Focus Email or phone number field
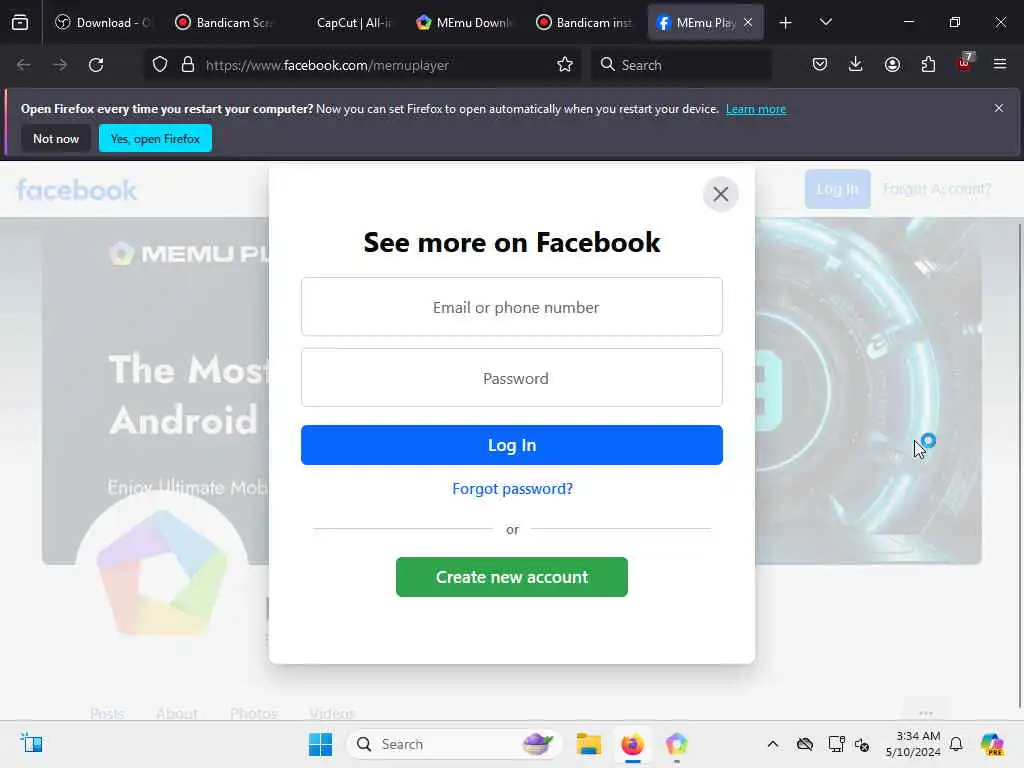Image resolution: width=1024 pixels, height=768 pixels. 511,307
